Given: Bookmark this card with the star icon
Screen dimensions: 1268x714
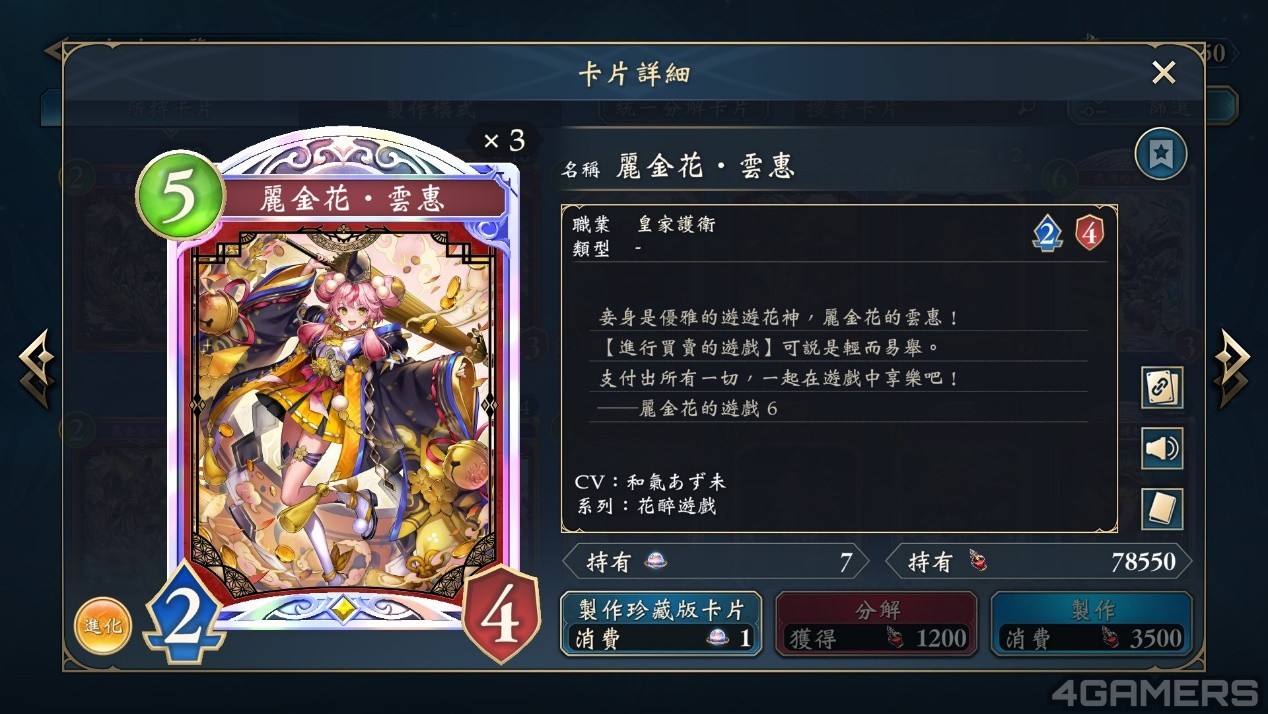Looking at the screenshot, I should tap(1161, 154).
